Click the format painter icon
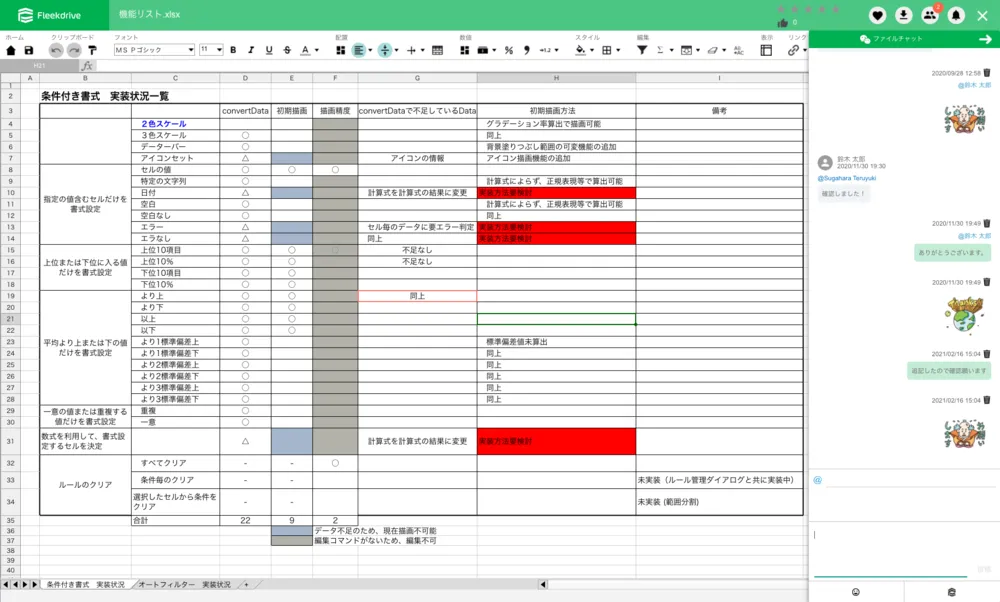The height and width of the screenshot is (602, 1000). click(92, 50)
